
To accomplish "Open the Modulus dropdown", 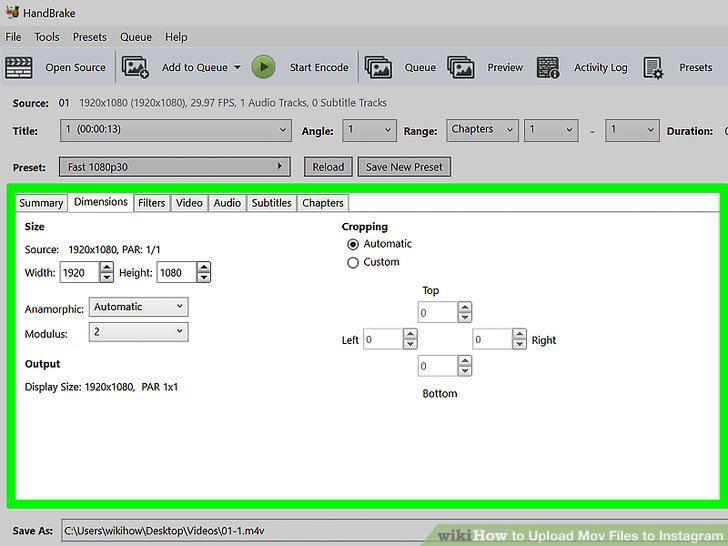I will pyautogui.click(x=138, y=332).
